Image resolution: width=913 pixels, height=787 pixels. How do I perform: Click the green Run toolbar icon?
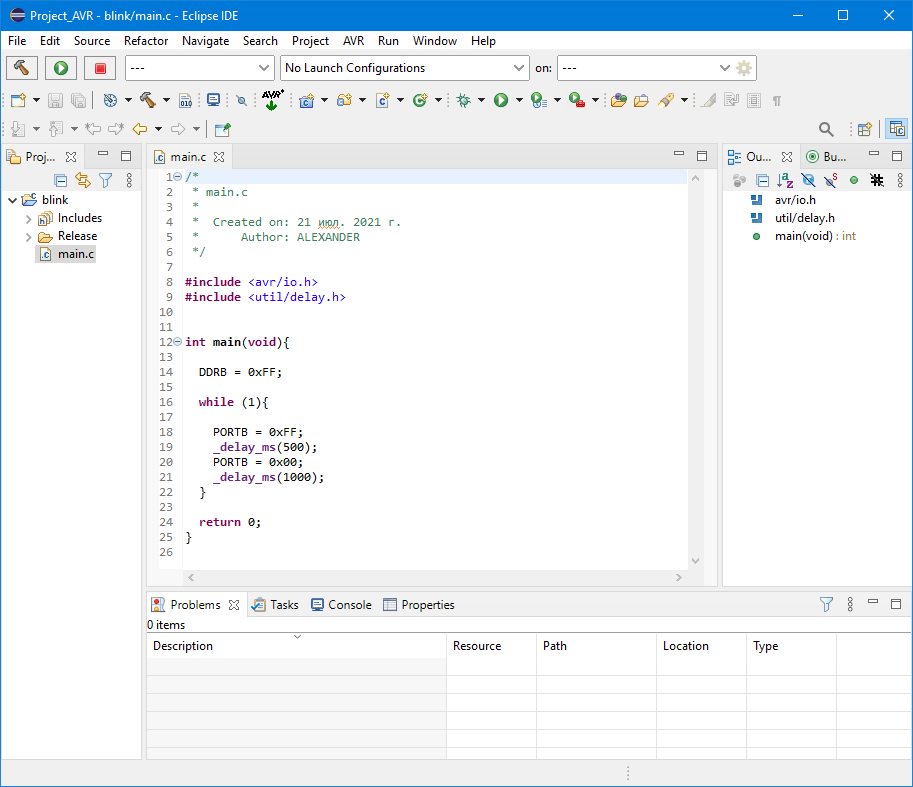click(x=501, y=100)
